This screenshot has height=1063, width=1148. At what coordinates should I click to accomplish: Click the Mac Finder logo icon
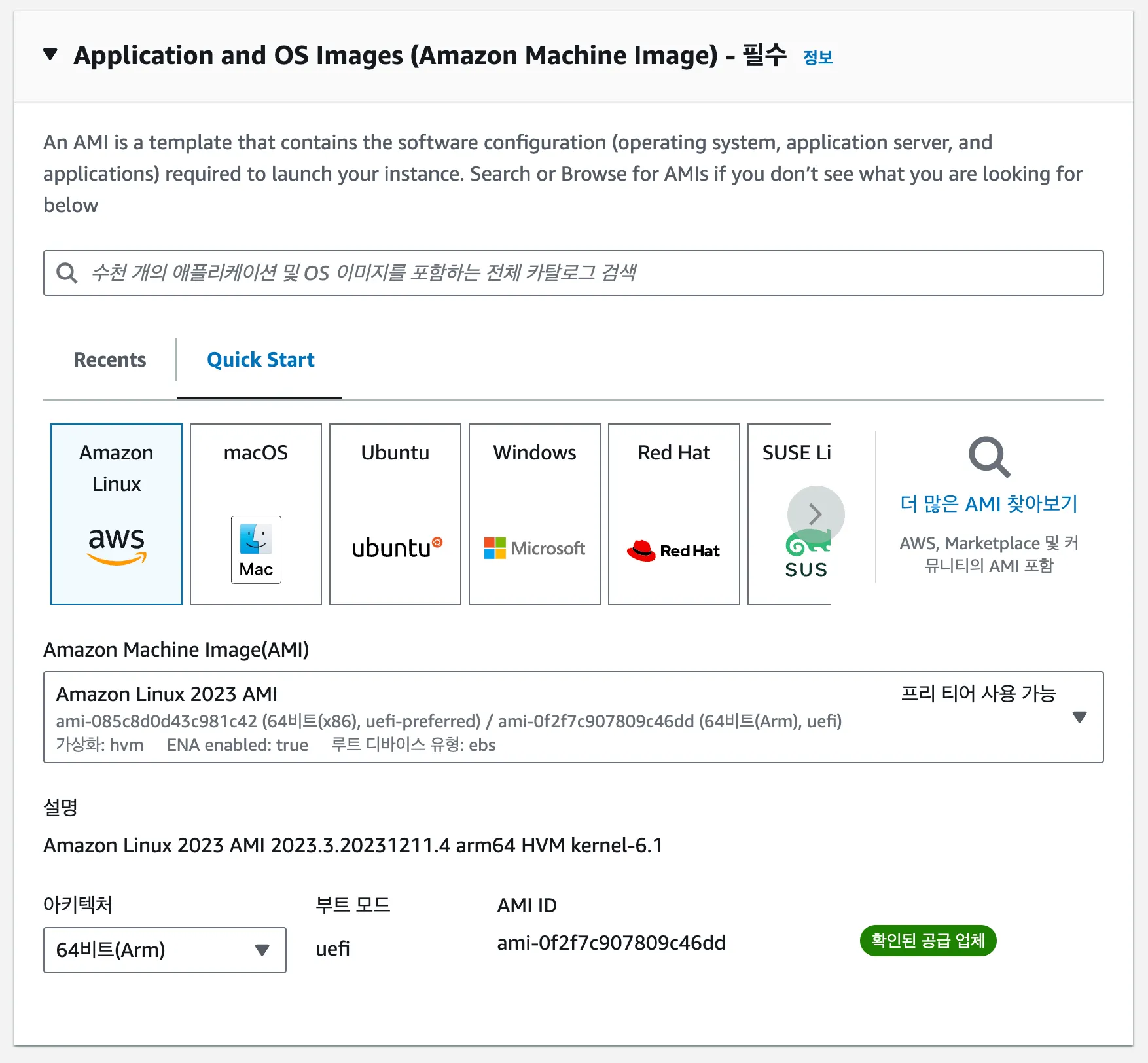(256, 550)
